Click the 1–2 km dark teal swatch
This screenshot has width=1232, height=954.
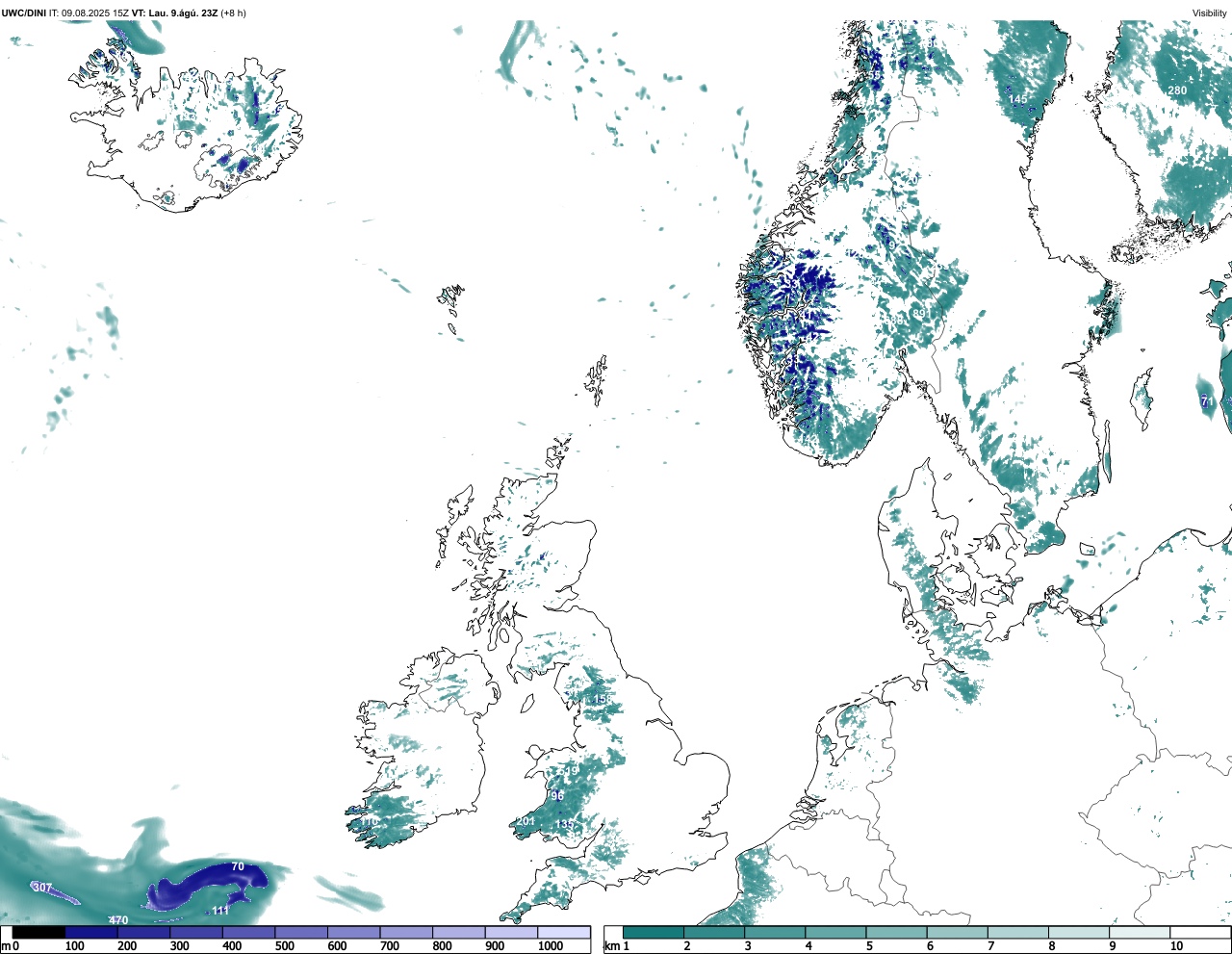(x=654, y=932)
